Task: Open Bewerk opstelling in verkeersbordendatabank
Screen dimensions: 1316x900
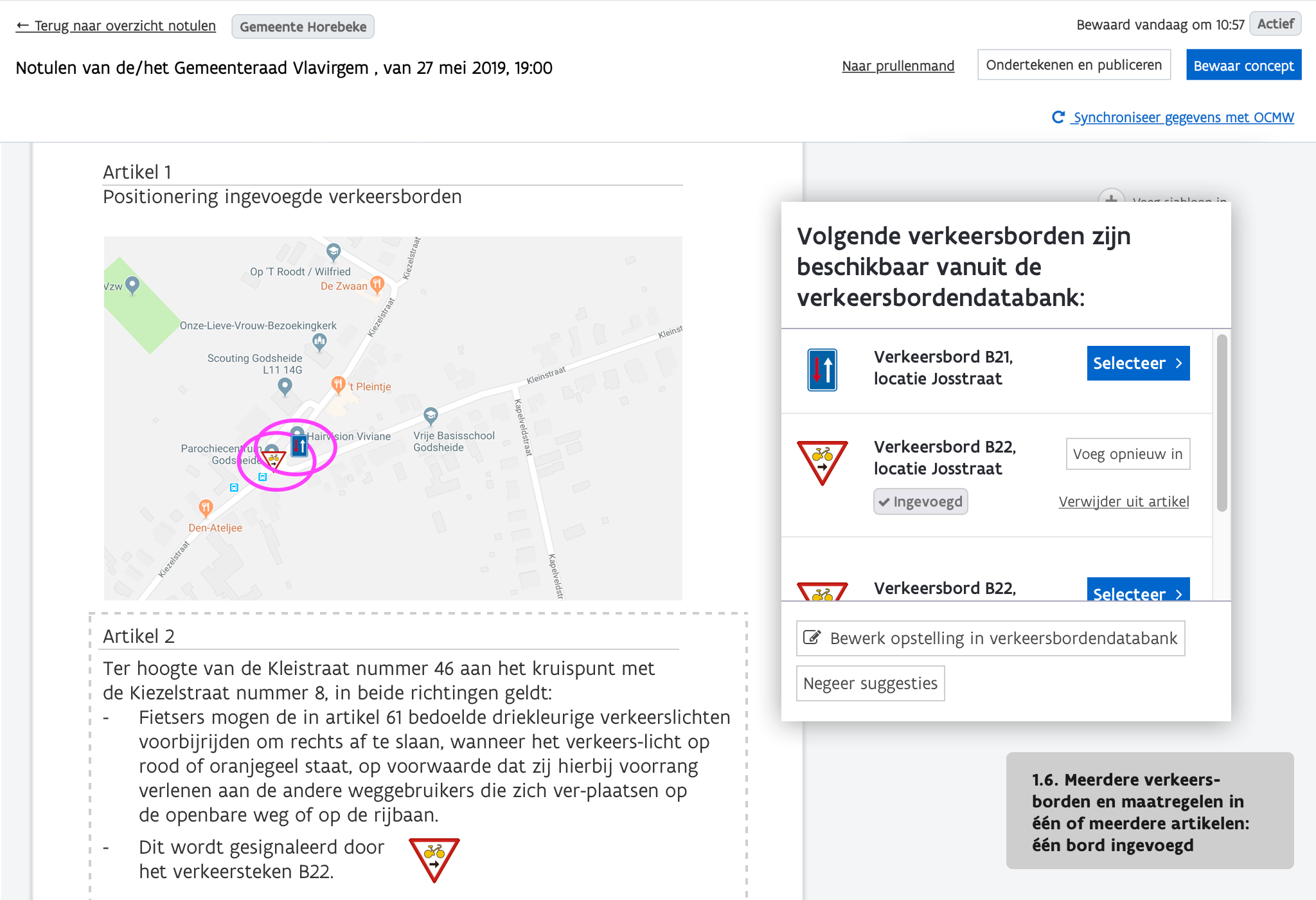Action: [990, 638]
